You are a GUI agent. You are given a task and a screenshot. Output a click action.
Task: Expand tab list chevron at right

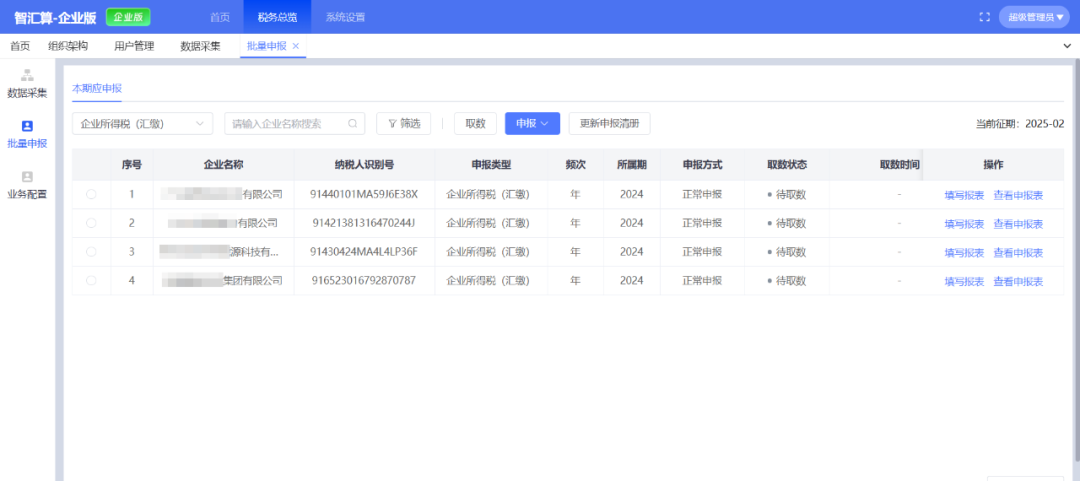[x=1068, y=46]
